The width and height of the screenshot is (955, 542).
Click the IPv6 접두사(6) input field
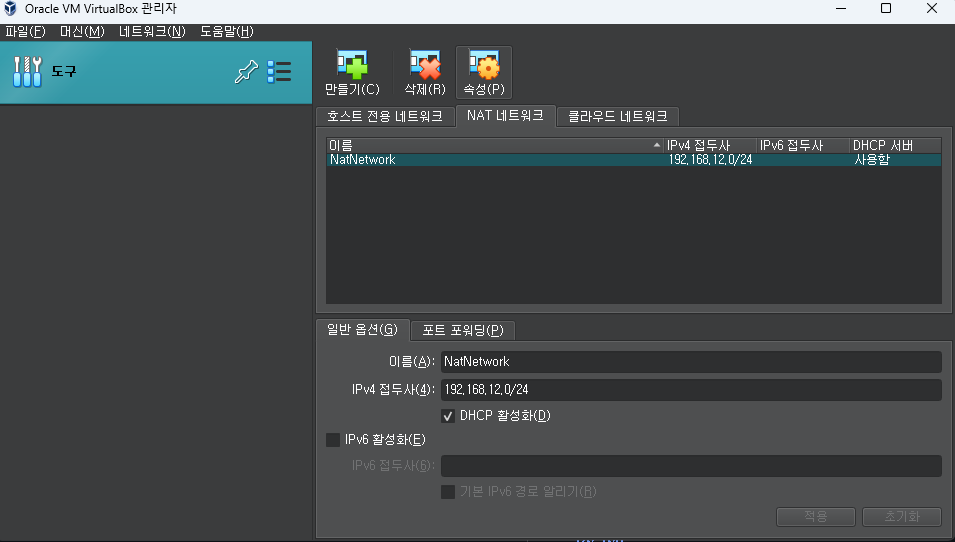[691, 466]
